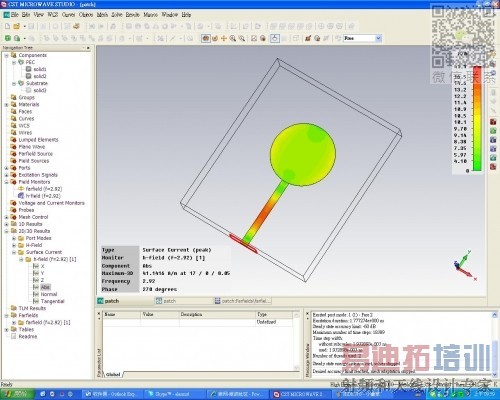Image resolution: width=500 pixels, height=400 pixels.
Task: Select the Zoom in magnifier tool
Action: tap(233, 38)
